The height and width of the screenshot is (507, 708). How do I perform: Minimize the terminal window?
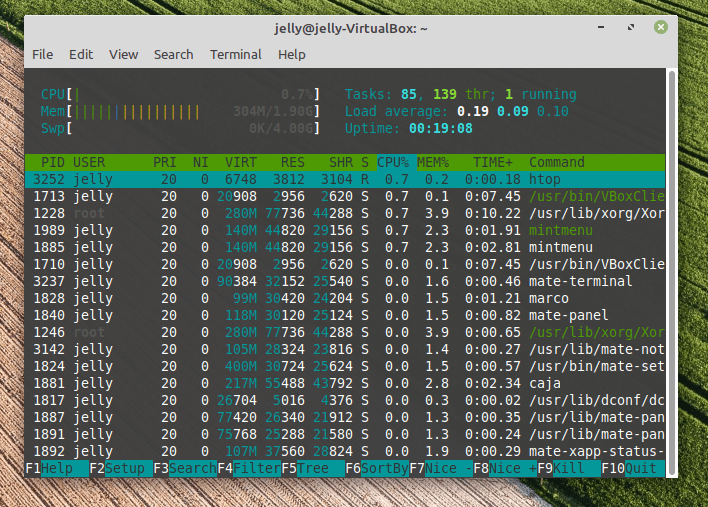click(x=601, y=28)
